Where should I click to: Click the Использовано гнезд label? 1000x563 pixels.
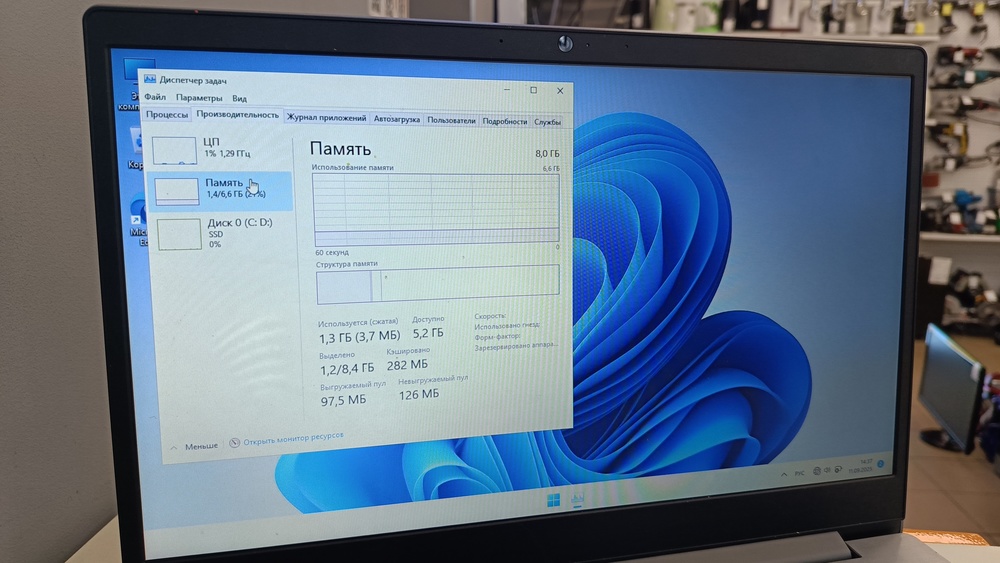tap(506, 325)
